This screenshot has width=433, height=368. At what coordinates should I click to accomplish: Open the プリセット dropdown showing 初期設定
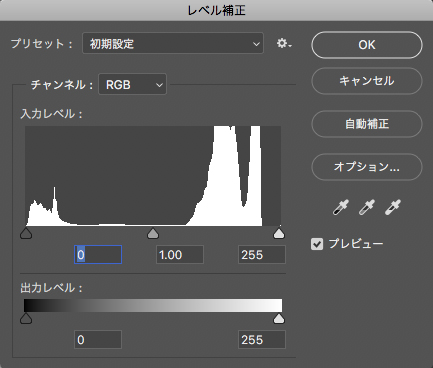click(x=173, y=43)
